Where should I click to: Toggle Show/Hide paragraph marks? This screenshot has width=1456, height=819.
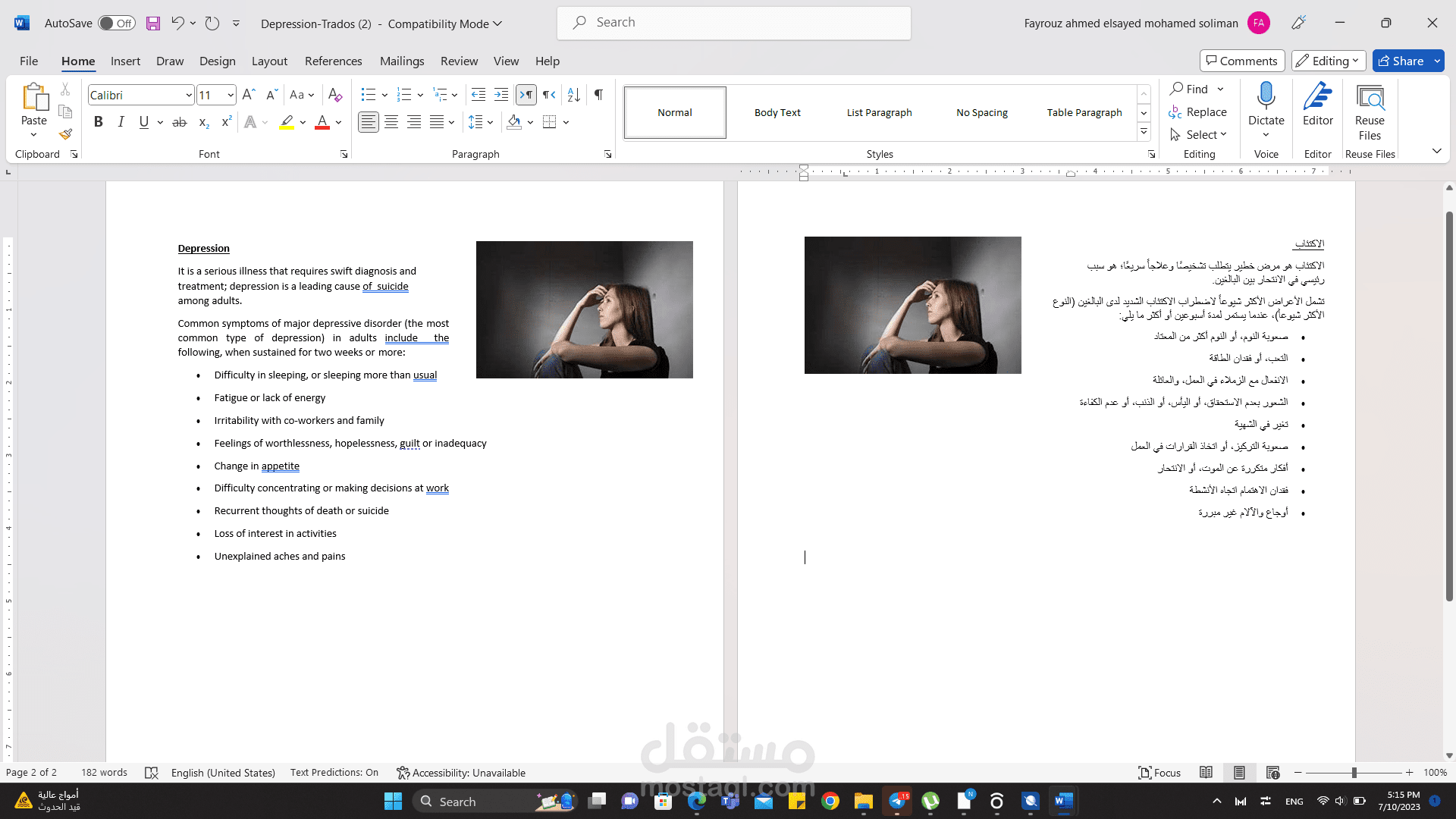[x=598, y=95]
